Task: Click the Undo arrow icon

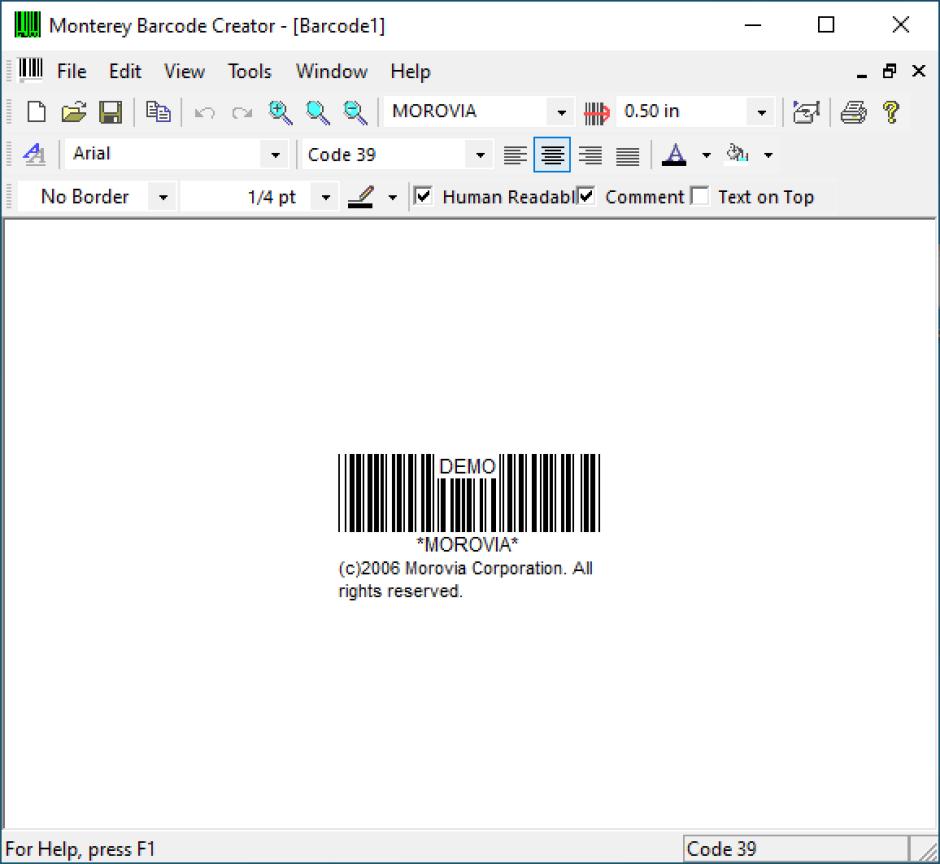Action: click(205, 112)
